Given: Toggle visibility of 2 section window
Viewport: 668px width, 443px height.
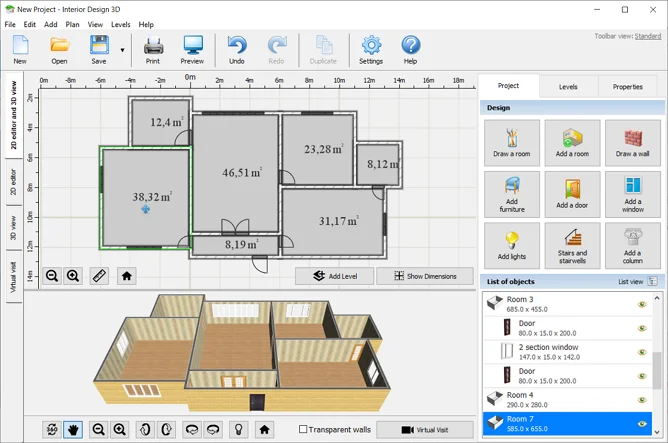Looking at the screenshot, I should click(x=642, y=352).
